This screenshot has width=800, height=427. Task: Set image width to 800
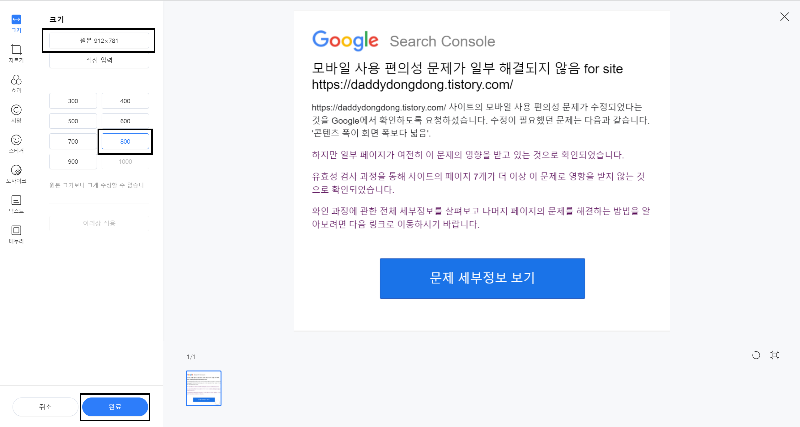(125, 141)
